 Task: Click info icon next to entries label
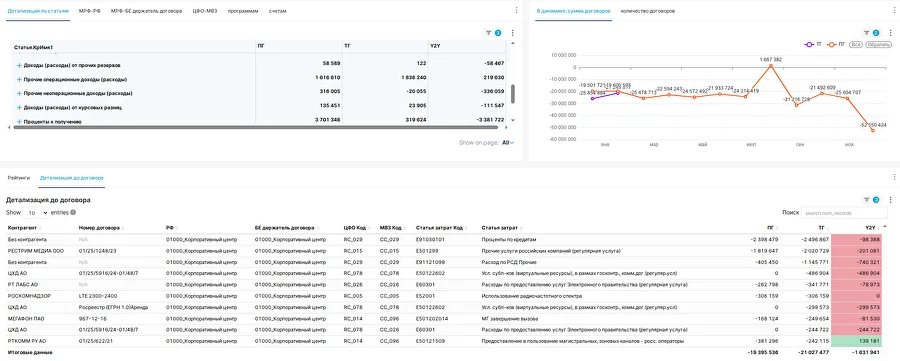click(x=73, y=212)
